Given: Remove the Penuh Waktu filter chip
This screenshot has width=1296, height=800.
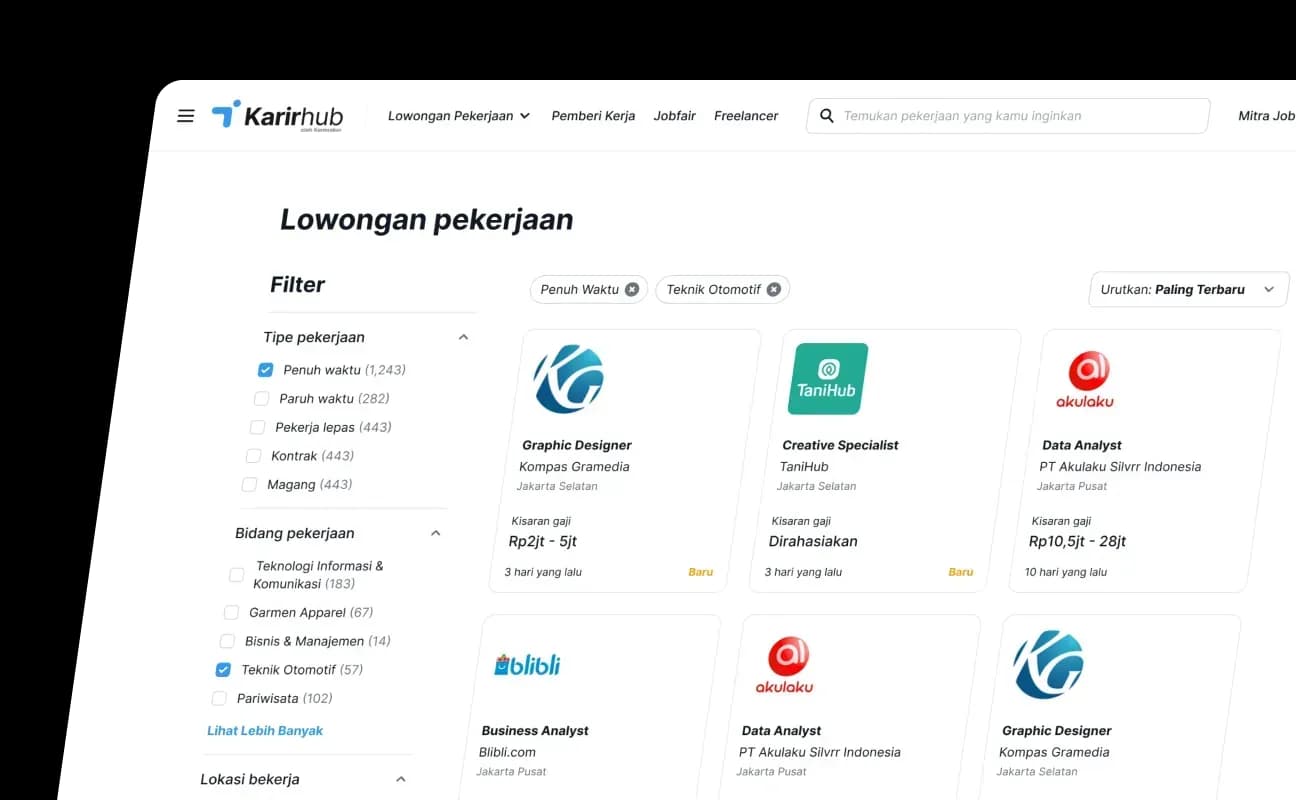Looking at the screenshot, I should click(x=632, y=289).
